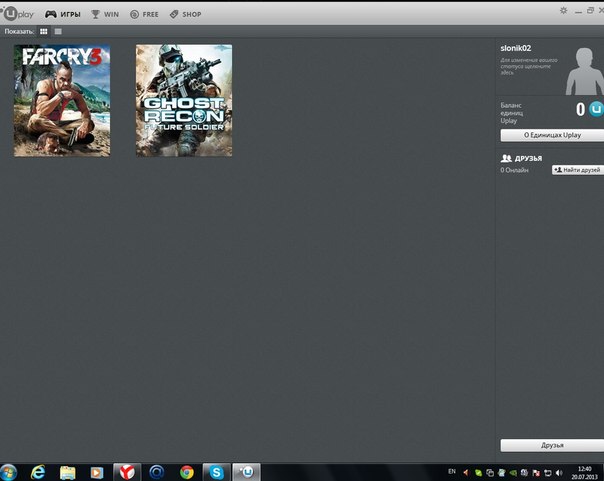Click the 'Друзья' button at bottom
This screenshot has width=604, height=481.
pos(552,445)
